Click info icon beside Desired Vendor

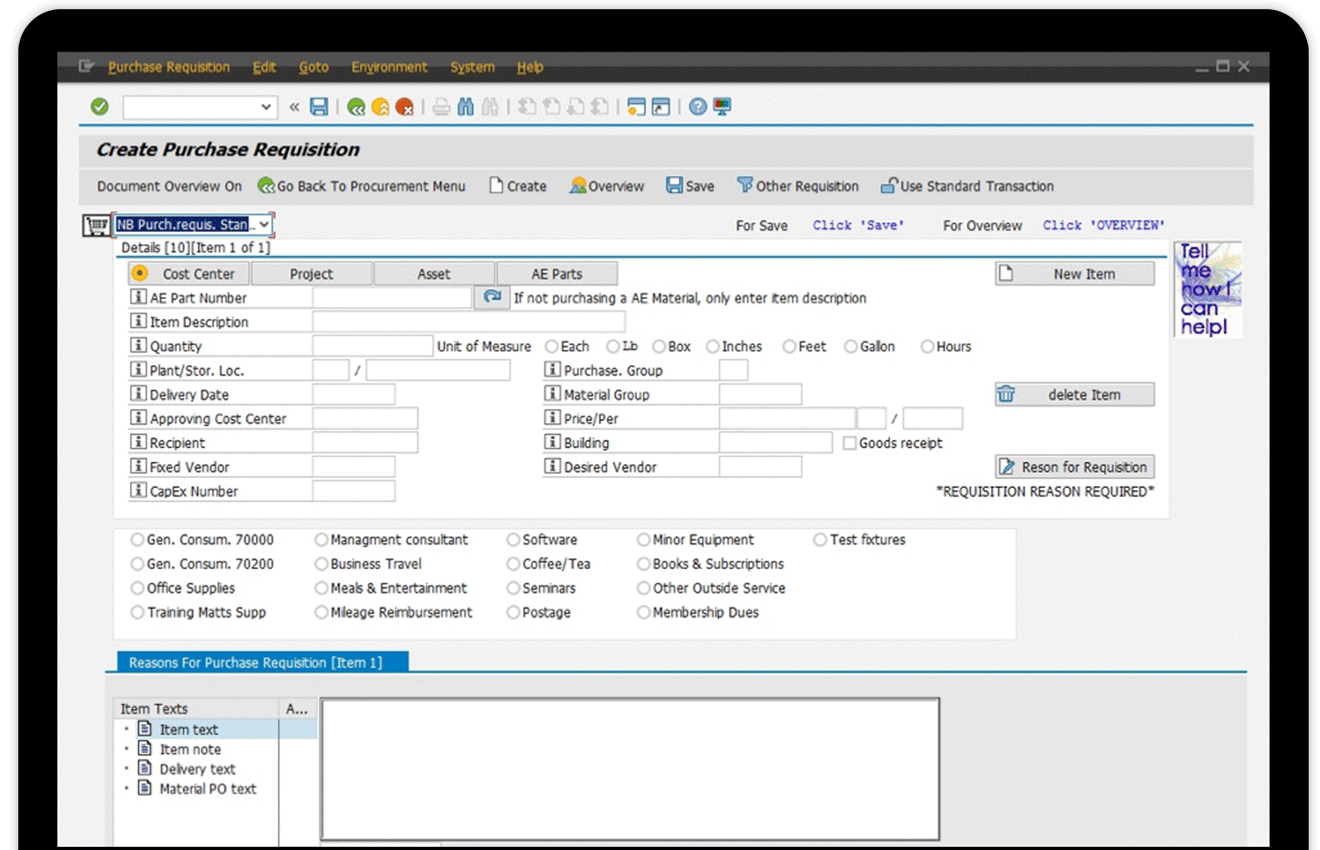coord(552,466)
